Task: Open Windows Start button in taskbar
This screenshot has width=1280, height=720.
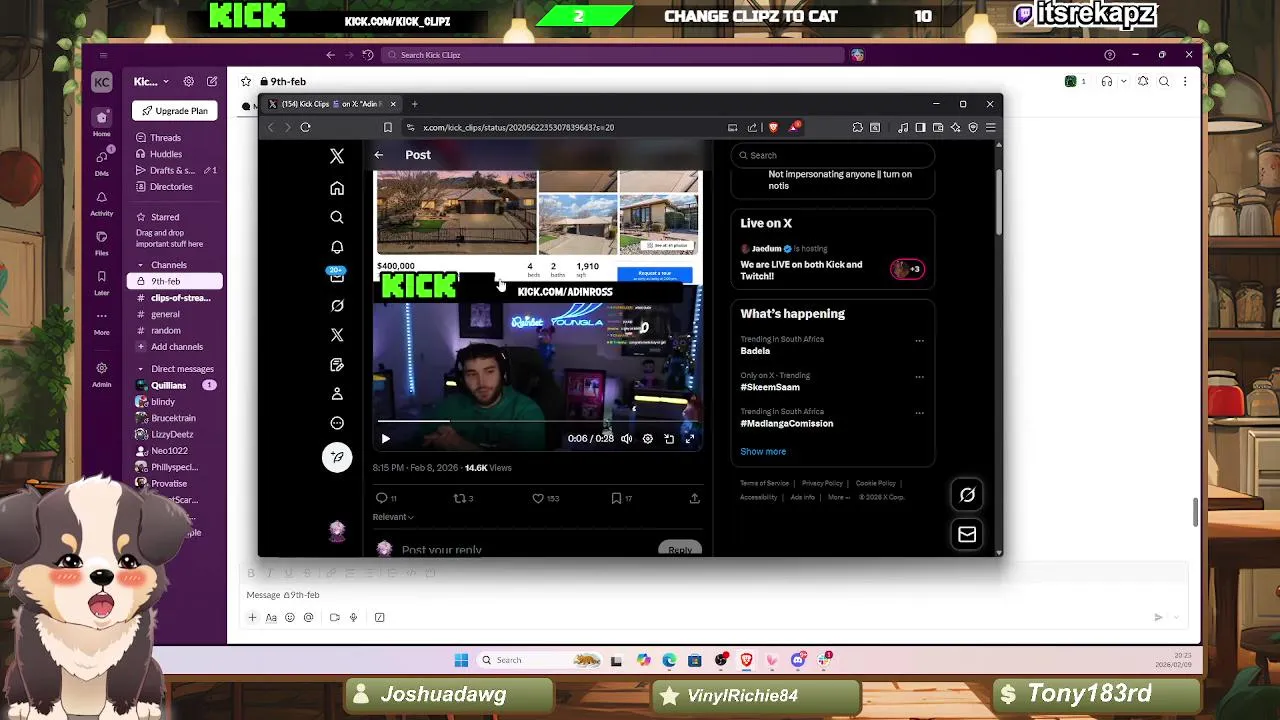Action: click(x=461, y=660)
